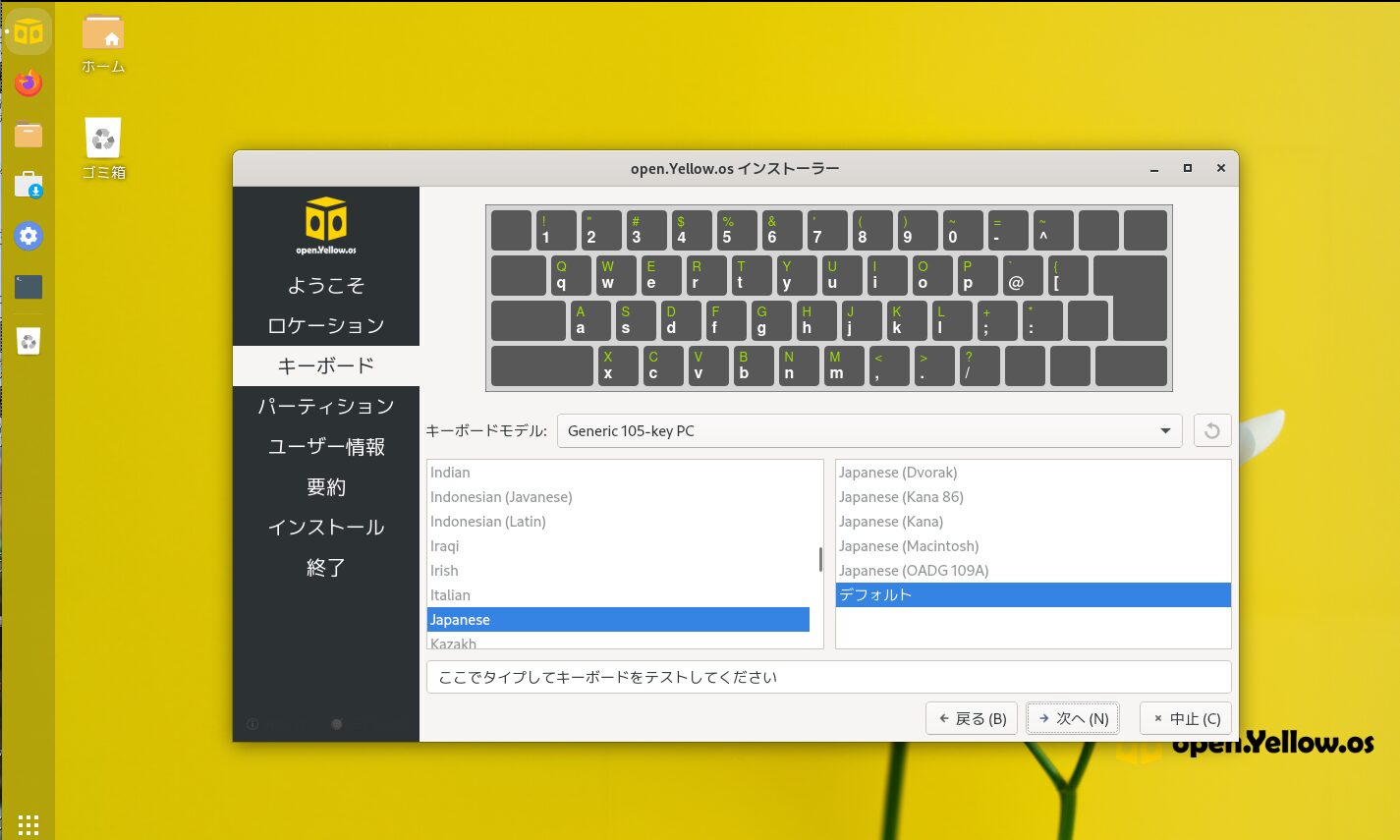This screenshot has width=1400, height=840.
Task: Click the layout list scrollbar handle
Action: (x=820, y=559)
